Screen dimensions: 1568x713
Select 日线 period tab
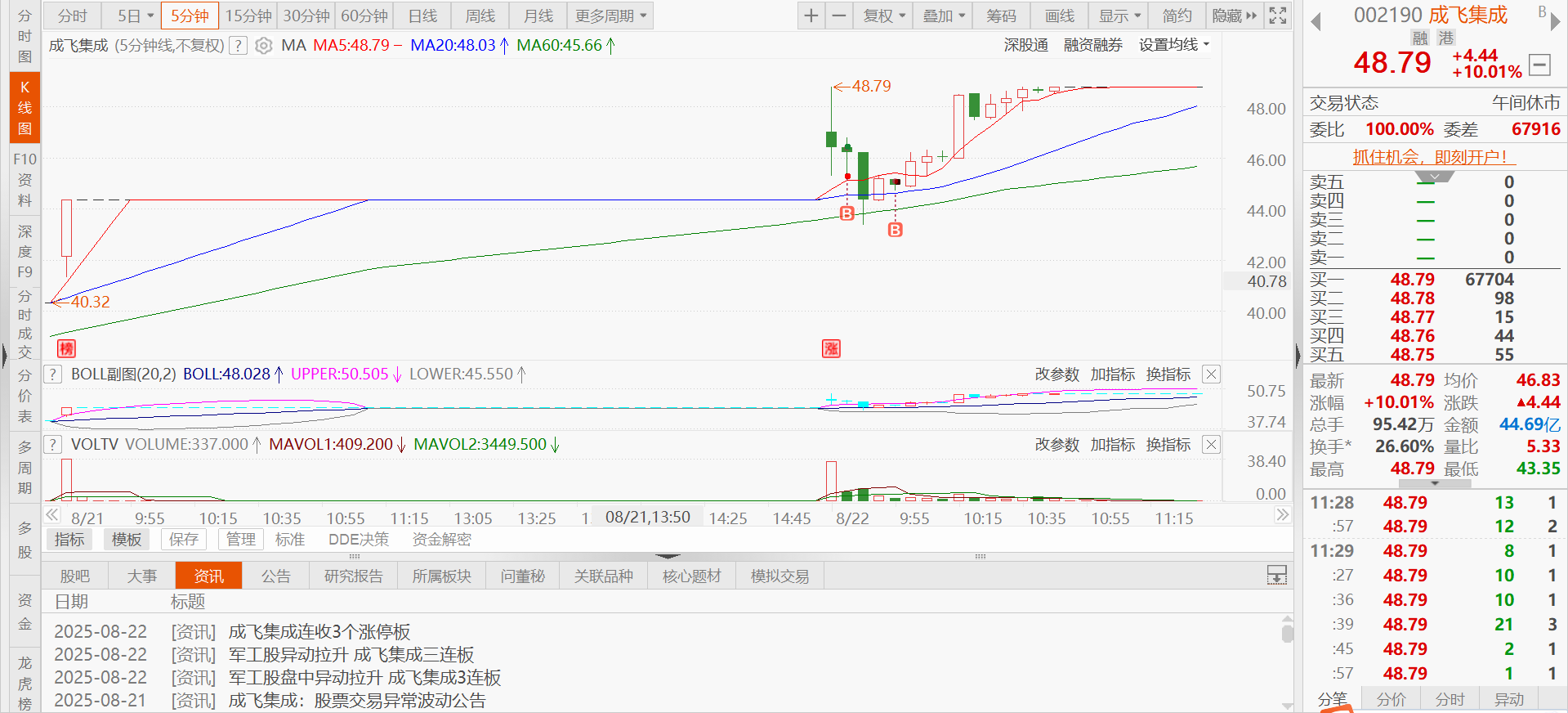pos(422,16)
